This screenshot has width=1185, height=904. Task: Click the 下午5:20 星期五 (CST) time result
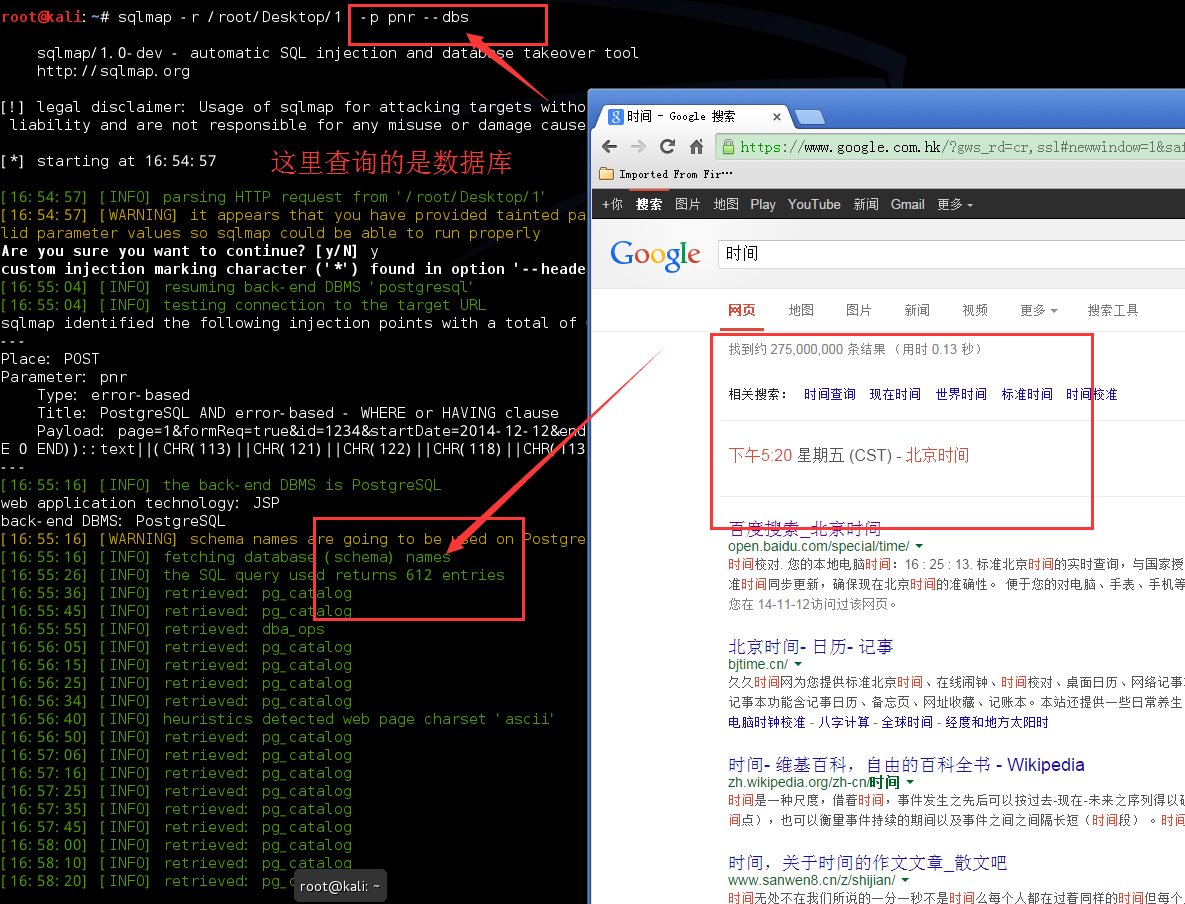(848, 455)
